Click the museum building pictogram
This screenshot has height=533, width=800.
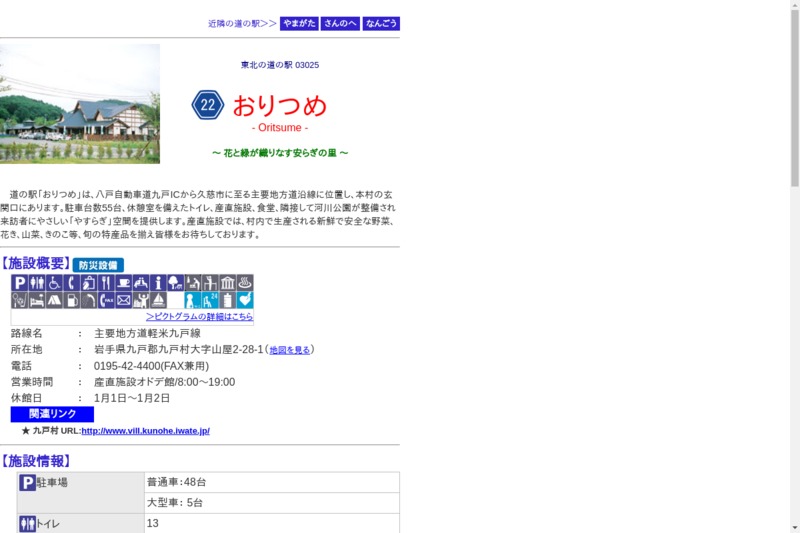click(227, 283)
